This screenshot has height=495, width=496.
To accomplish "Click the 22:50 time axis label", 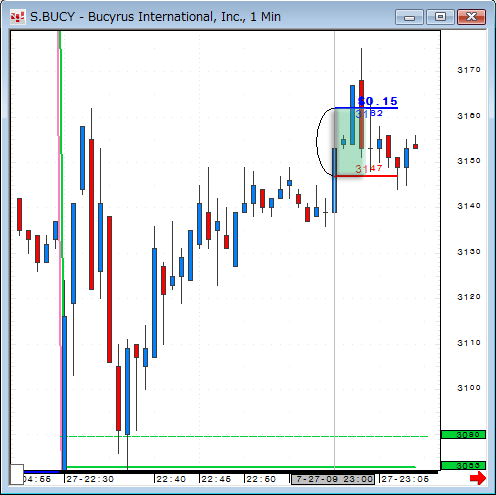I will (261, 479).
